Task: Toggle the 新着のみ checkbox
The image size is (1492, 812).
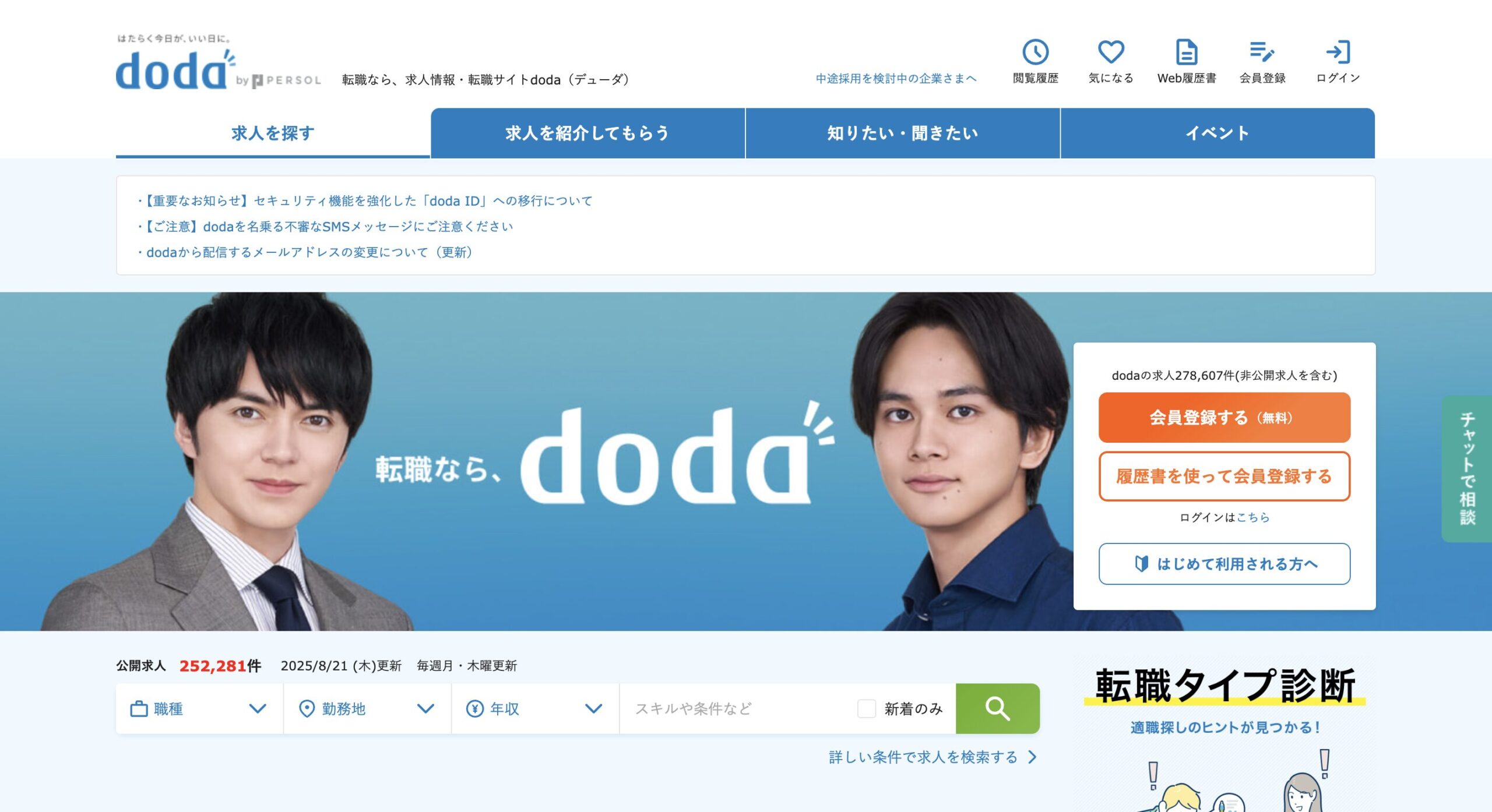Action: tap(866, 708)
